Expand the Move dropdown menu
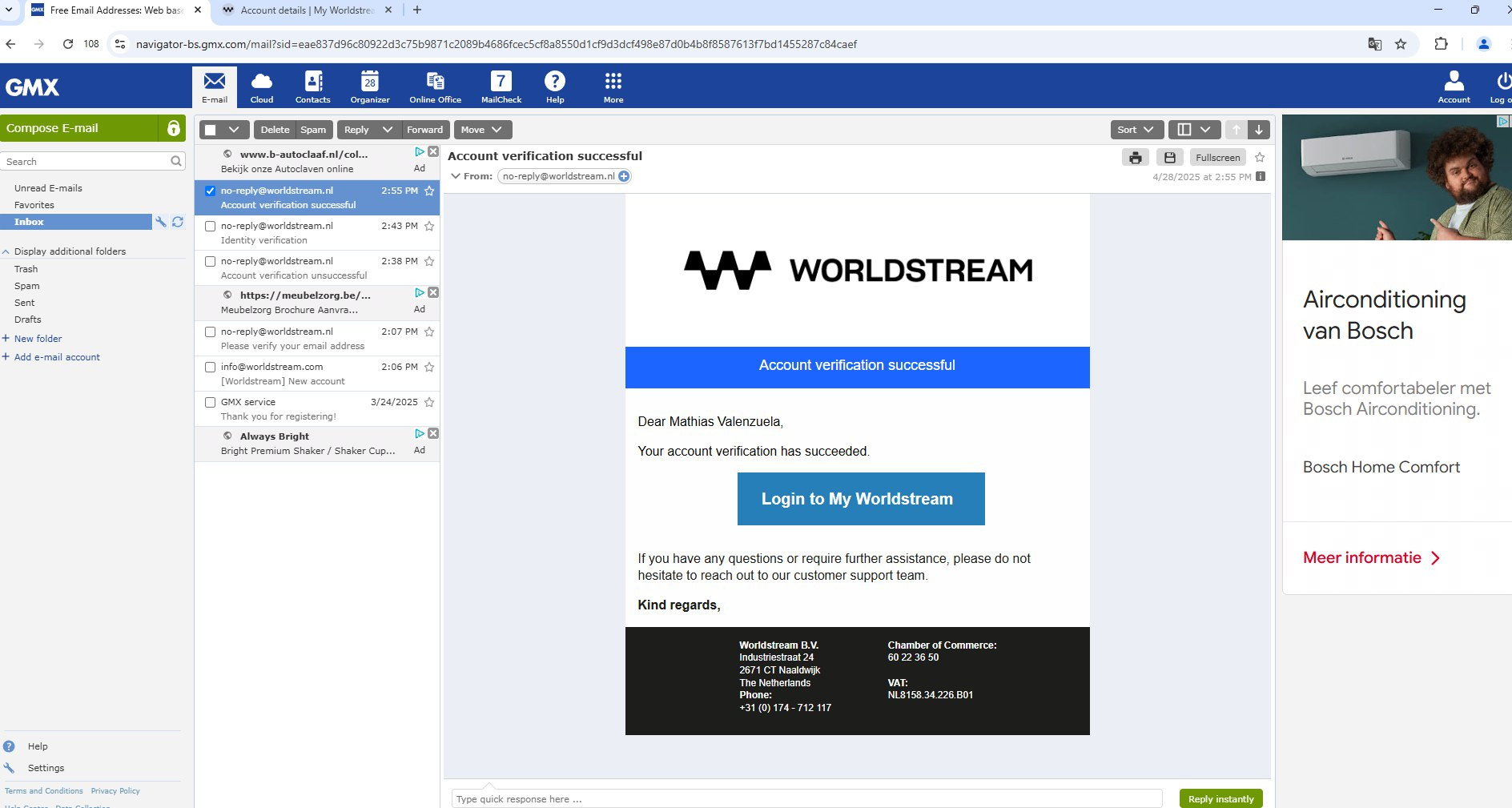This screenshot has width=1512, height=808. coord(482,130)
